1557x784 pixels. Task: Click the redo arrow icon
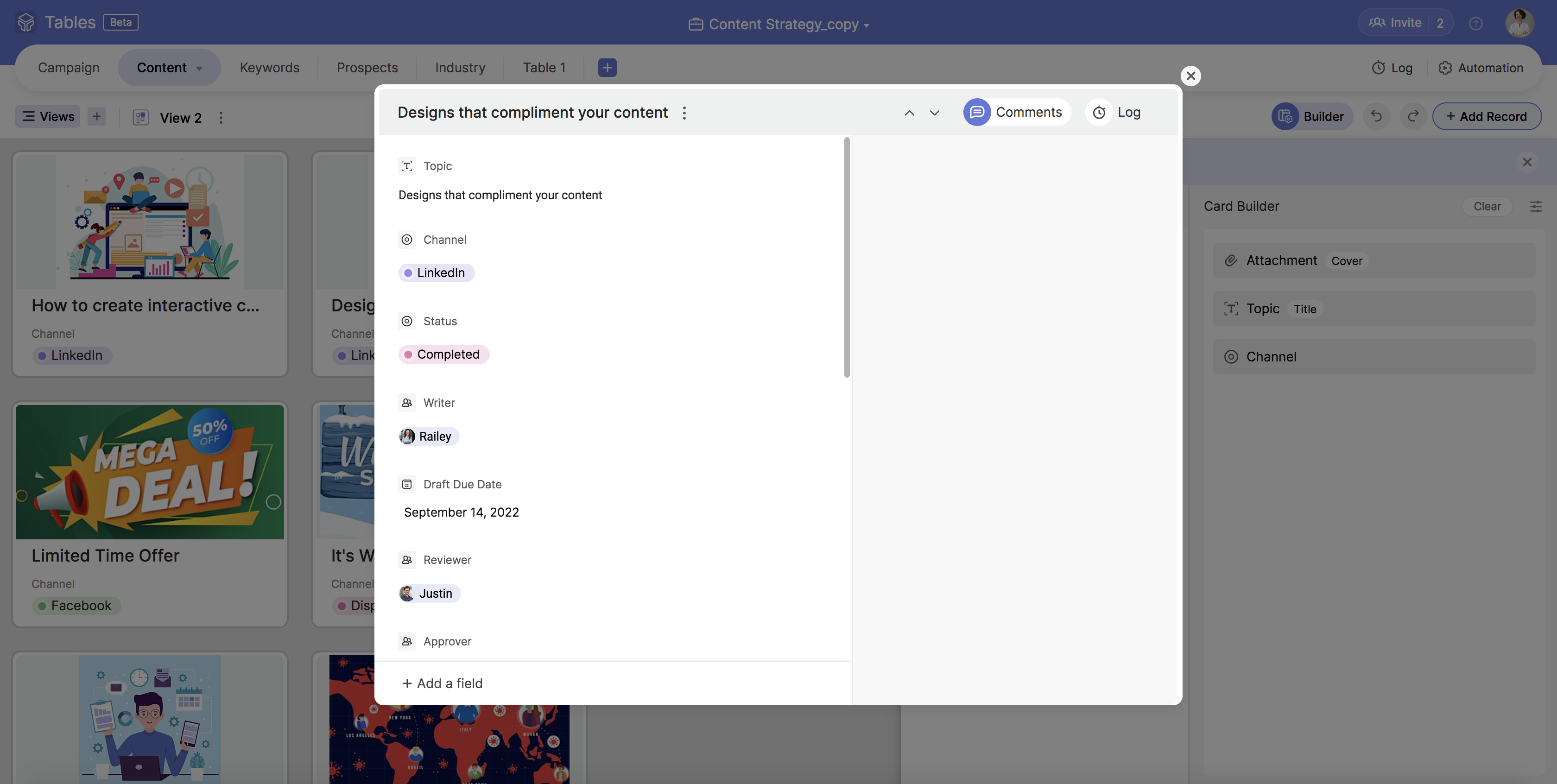1413,116
